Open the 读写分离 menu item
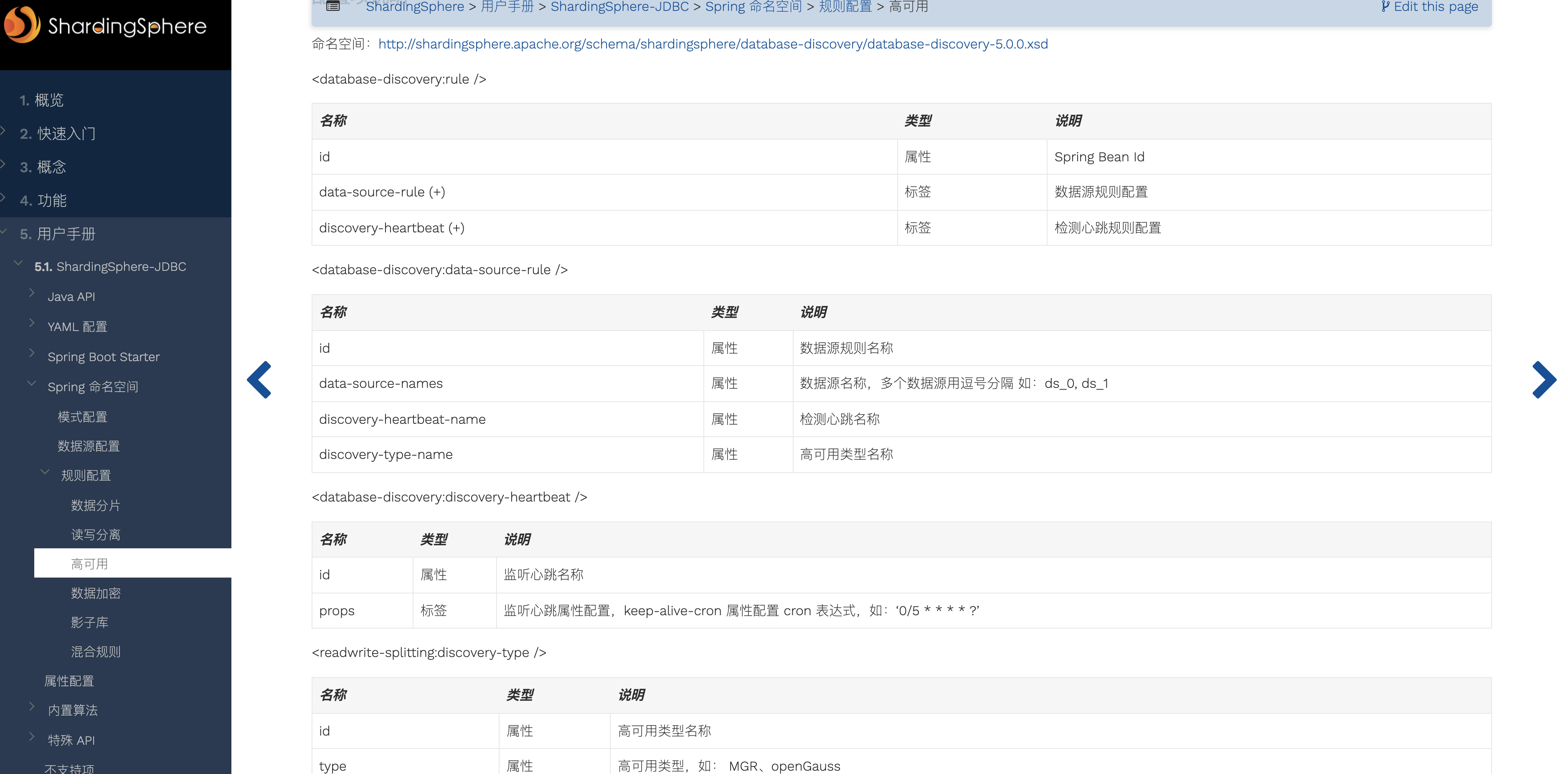This screenshot has height=774, width=1568. click(x=96, y=535)
